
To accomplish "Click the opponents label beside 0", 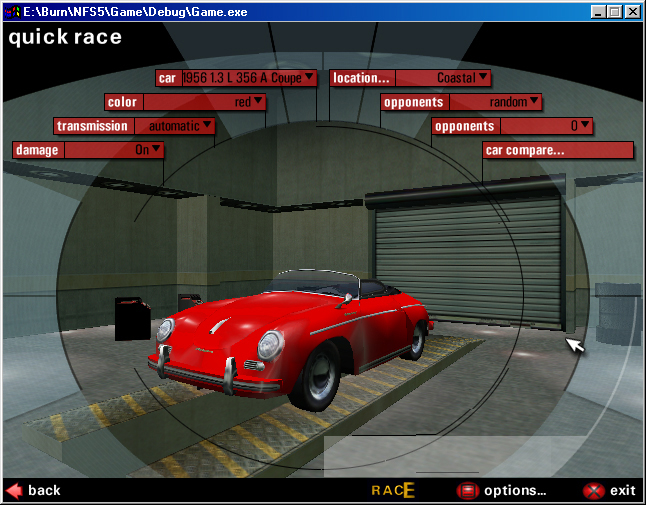I will click(466, 126).
